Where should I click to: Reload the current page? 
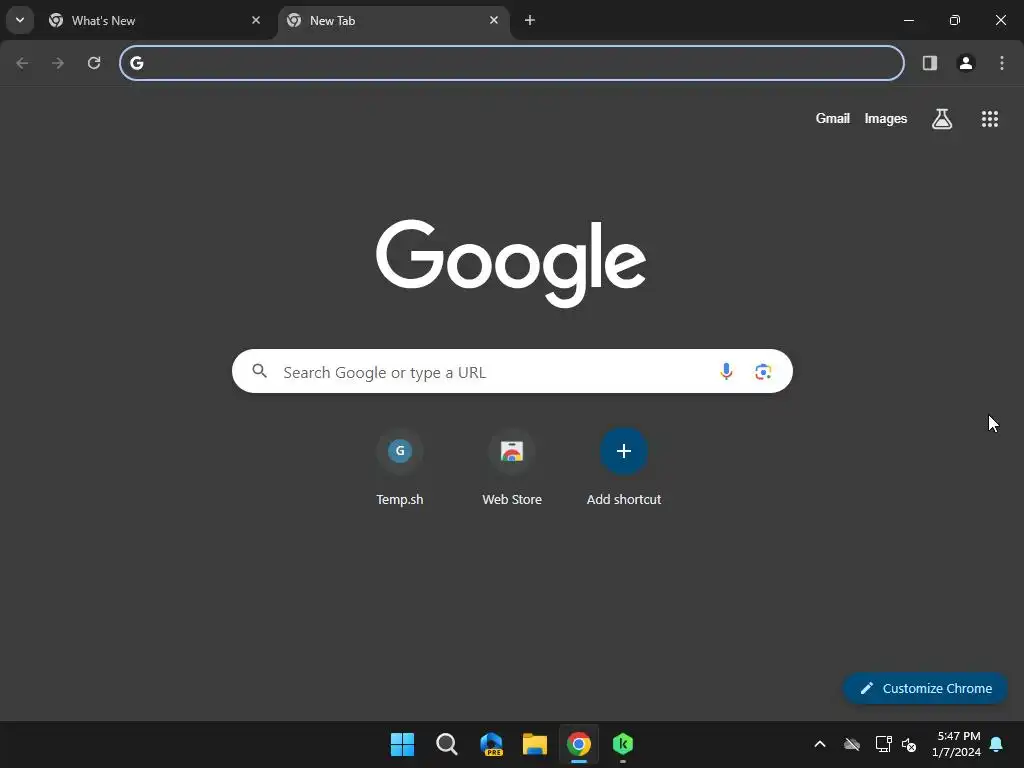(x=94, y=63)
